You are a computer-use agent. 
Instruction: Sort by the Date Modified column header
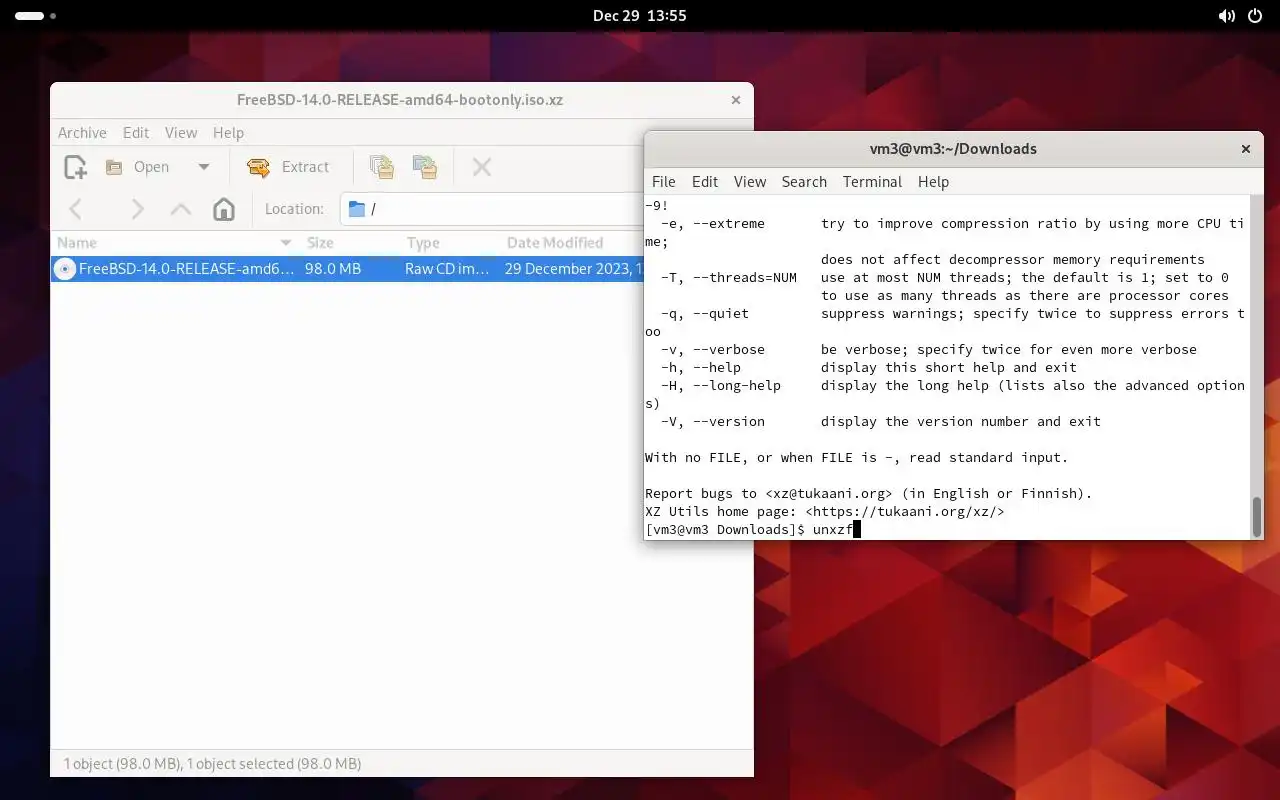point(555,243)
